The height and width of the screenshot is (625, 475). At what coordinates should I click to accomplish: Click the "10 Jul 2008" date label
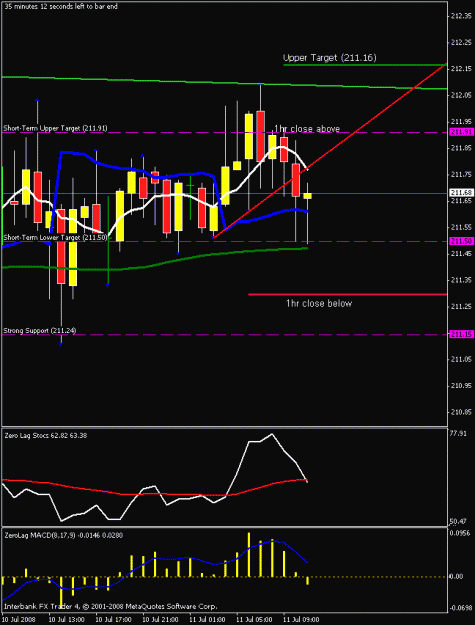(18, 620)
